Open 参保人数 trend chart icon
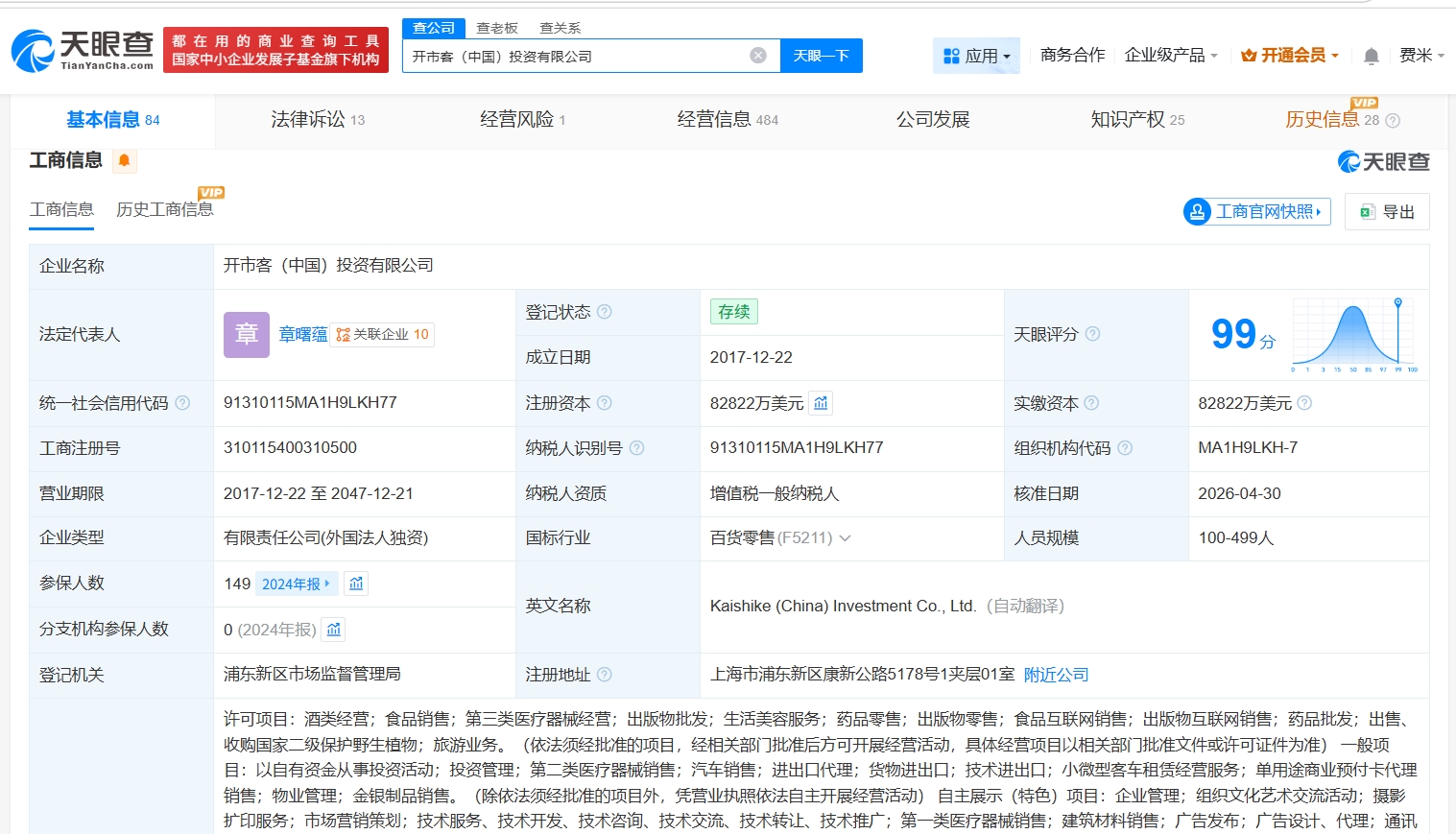 [356, 584]
